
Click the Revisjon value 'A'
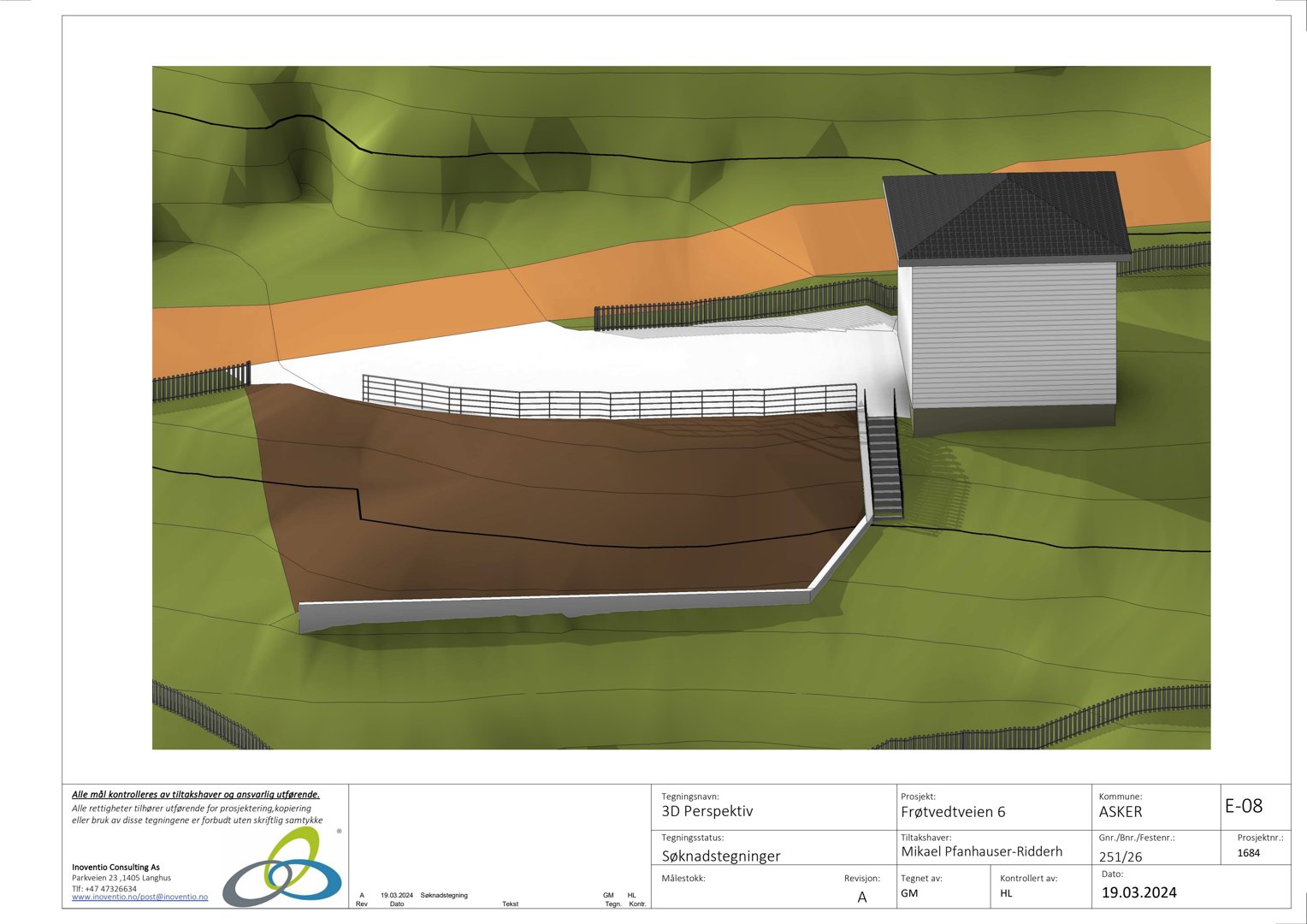tap(864, 896)
